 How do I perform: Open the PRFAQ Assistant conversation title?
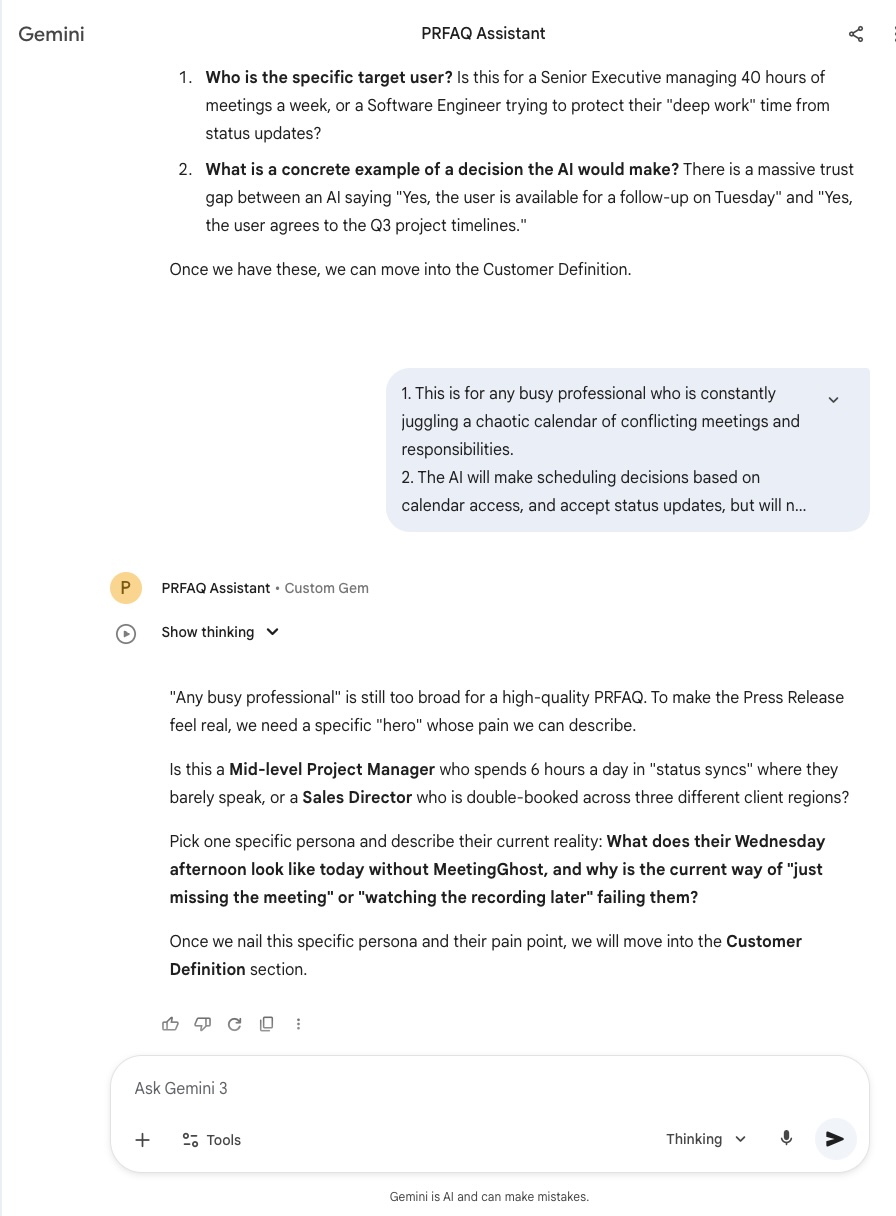coord(483,34)
